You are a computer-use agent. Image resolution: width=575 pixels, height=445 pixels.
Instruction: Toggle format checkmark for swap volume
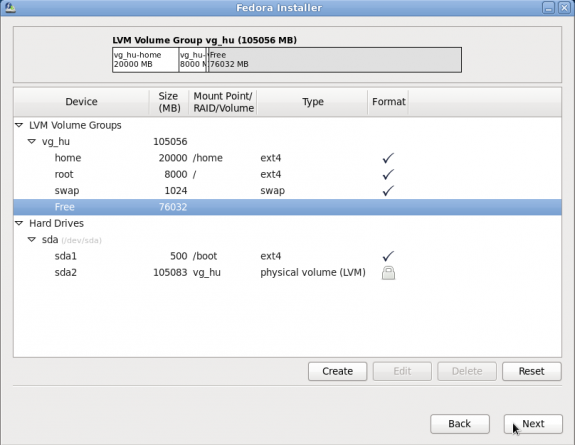388,190
